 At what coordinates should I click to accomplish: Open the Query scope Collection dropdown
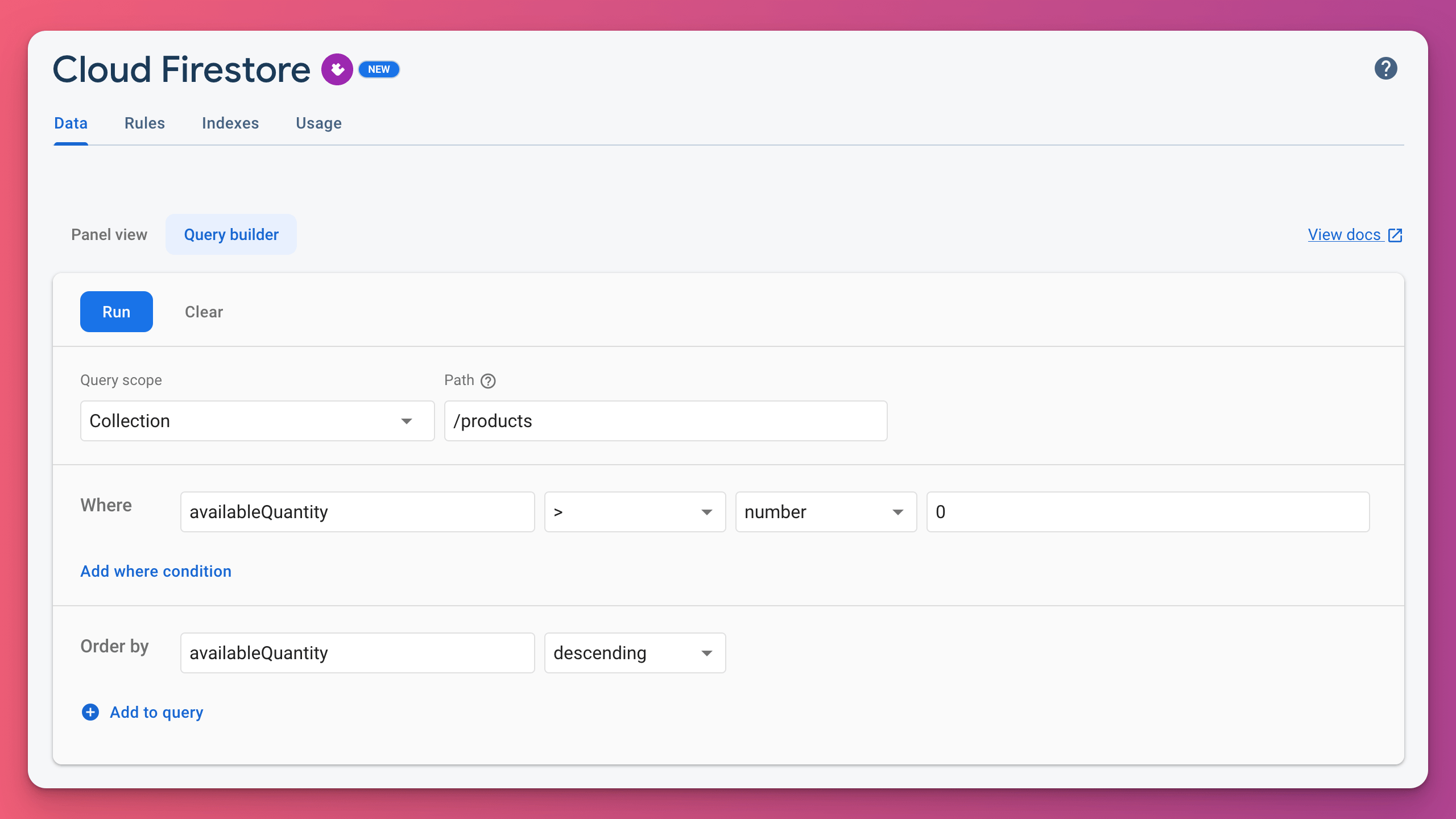click(258, 421)
